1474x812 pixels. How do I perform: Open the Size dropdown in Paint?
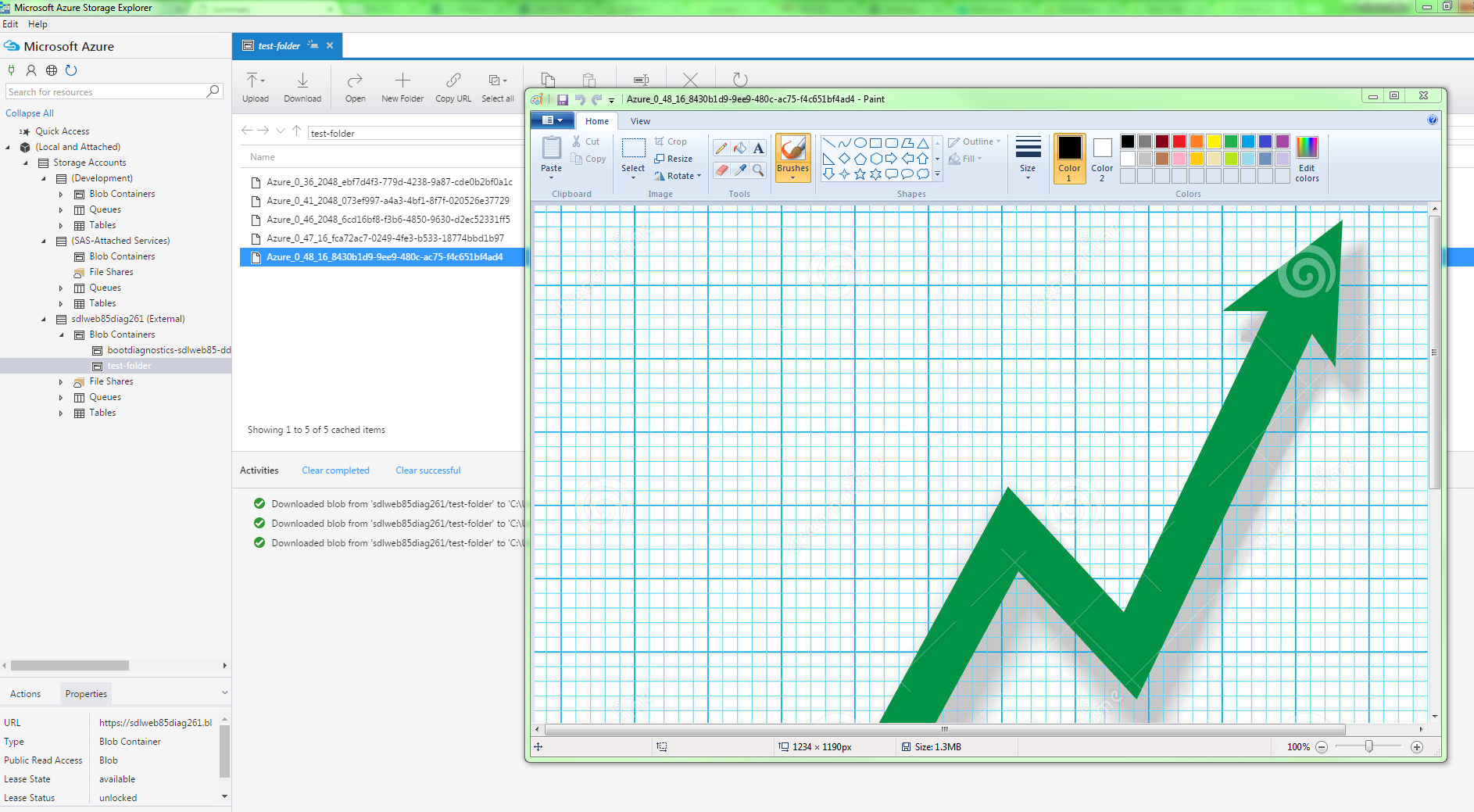pyautogui.click(x=1028, y=157)
